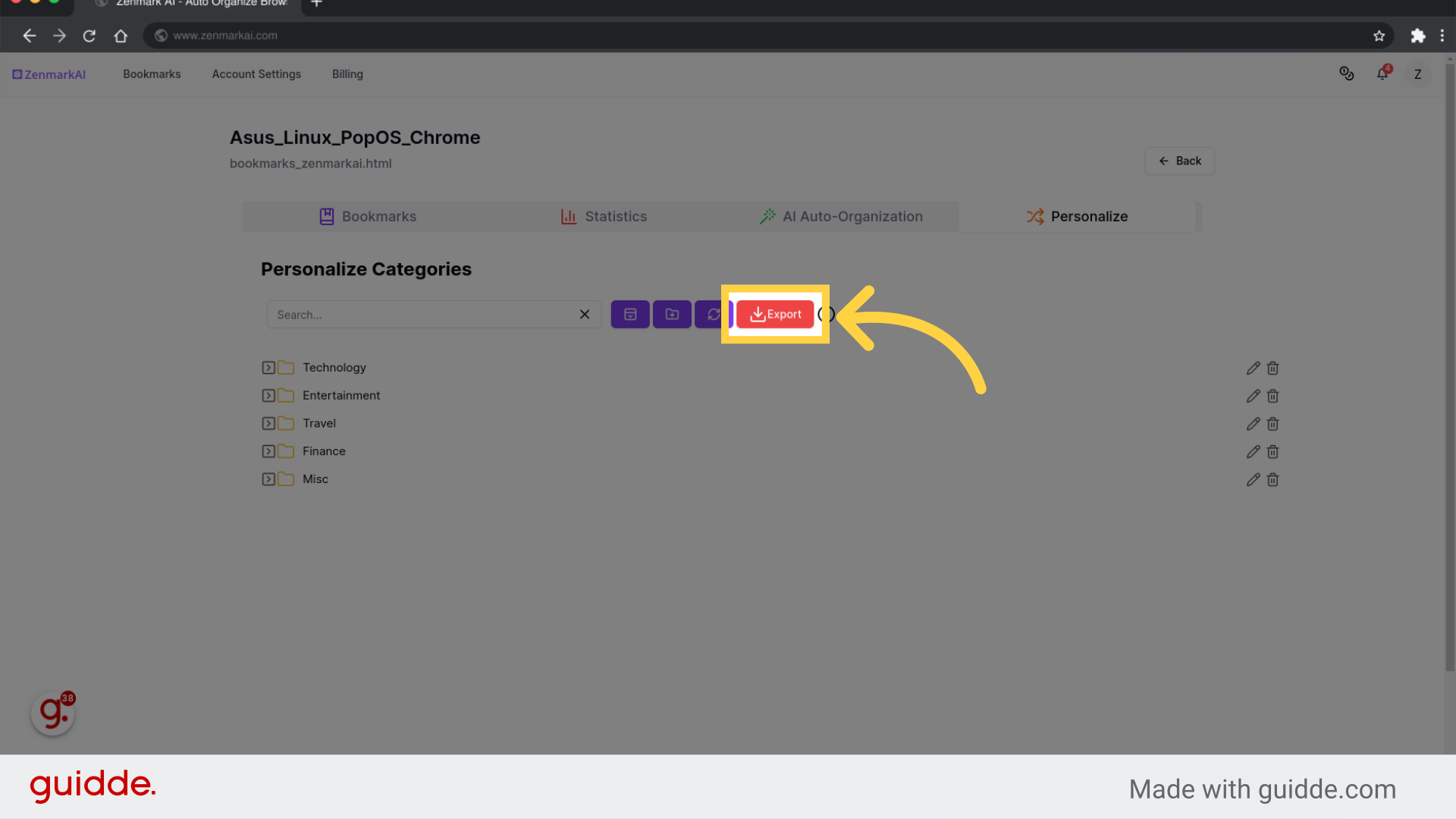Delete the Entertainment category
1456x819 pixels.
1272,396
